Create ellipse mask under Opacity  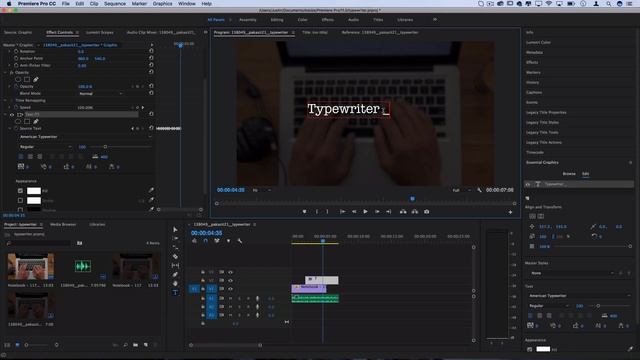tap(18, 79)
